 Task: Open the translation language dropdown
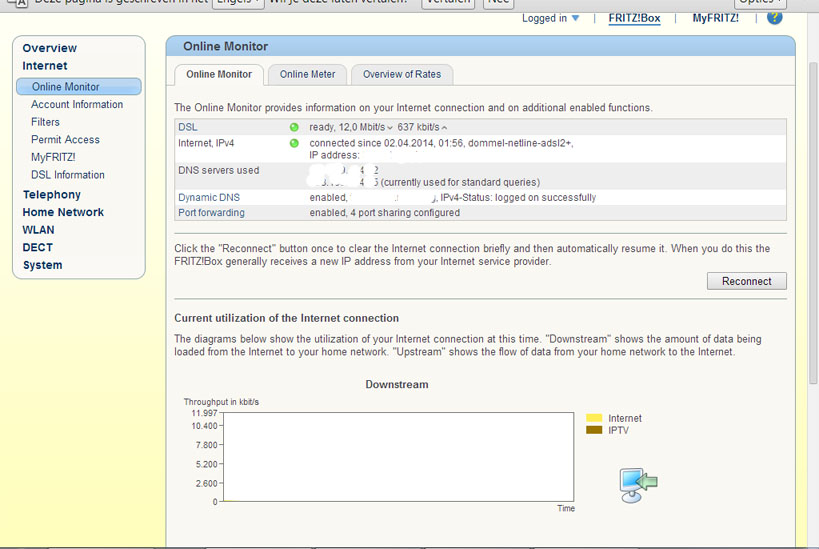[238, 3]
